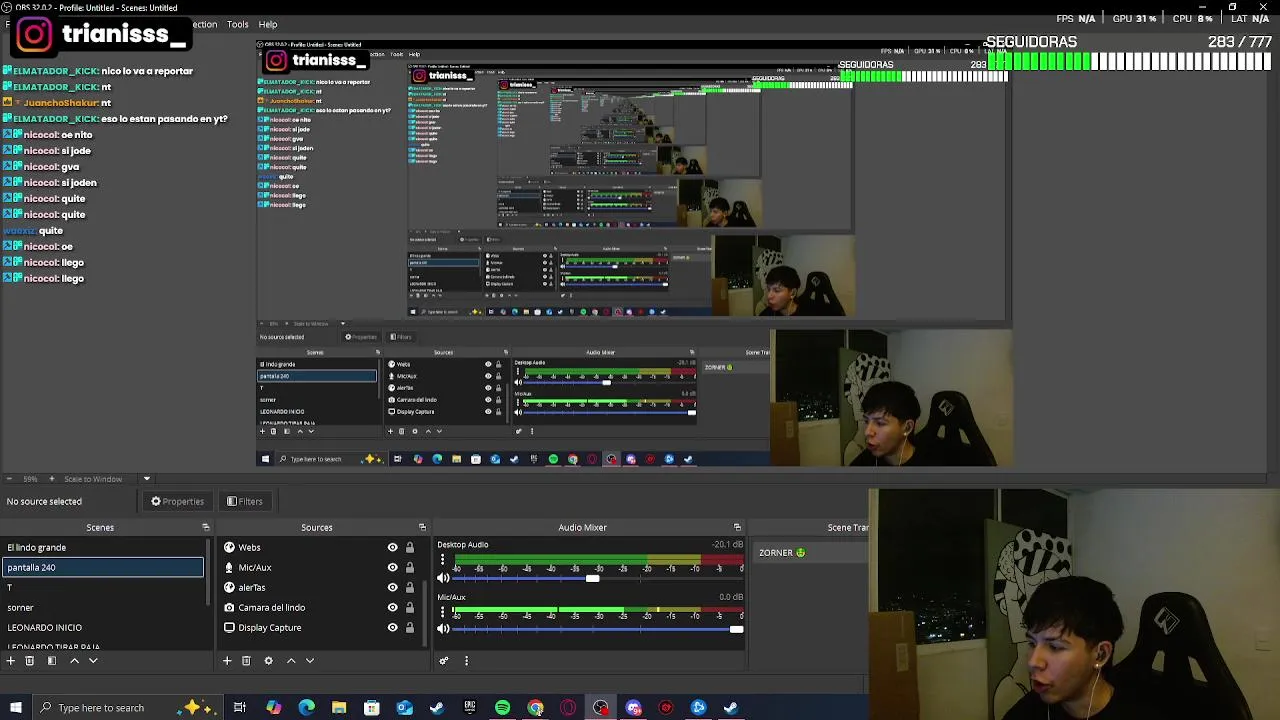Mute Desktop Audio speaker icon
Screen dimensions: 1280x720
click(444, 578)
